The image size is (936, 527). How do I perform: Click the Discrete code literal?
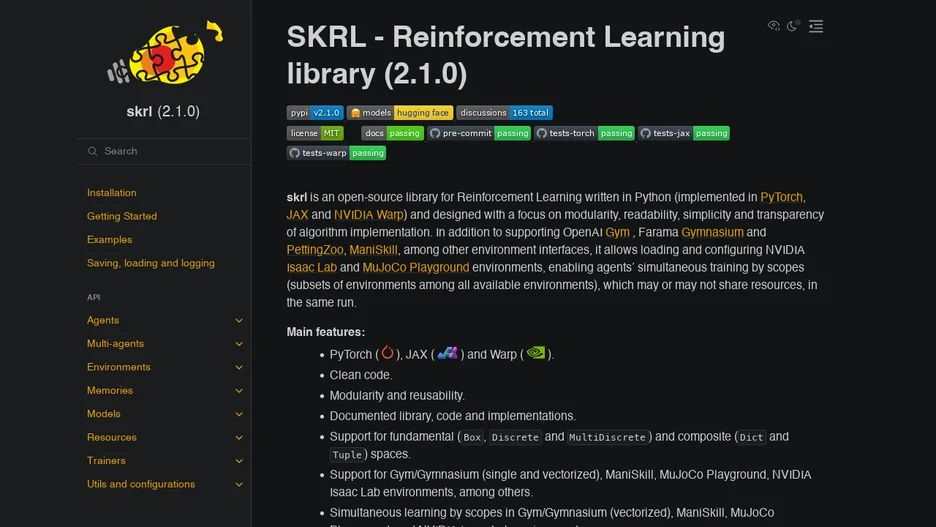click(515, 437)
